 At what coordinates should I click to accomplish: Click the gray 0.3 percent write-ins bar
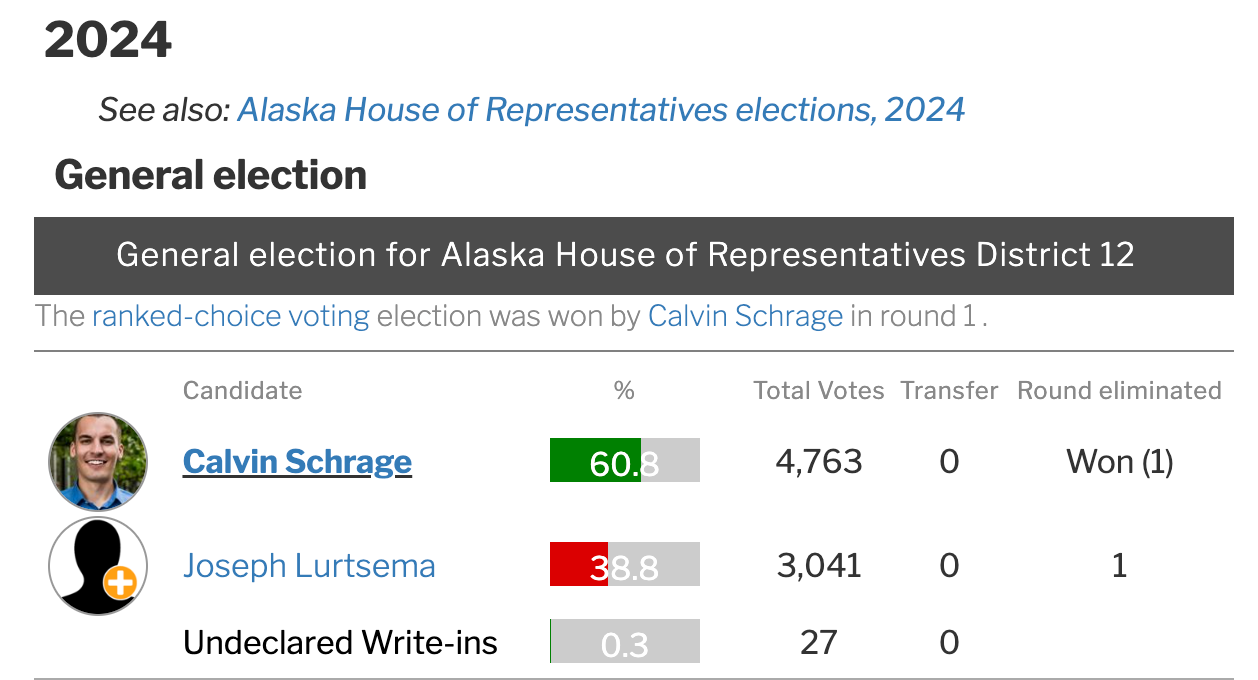point(625,641)
